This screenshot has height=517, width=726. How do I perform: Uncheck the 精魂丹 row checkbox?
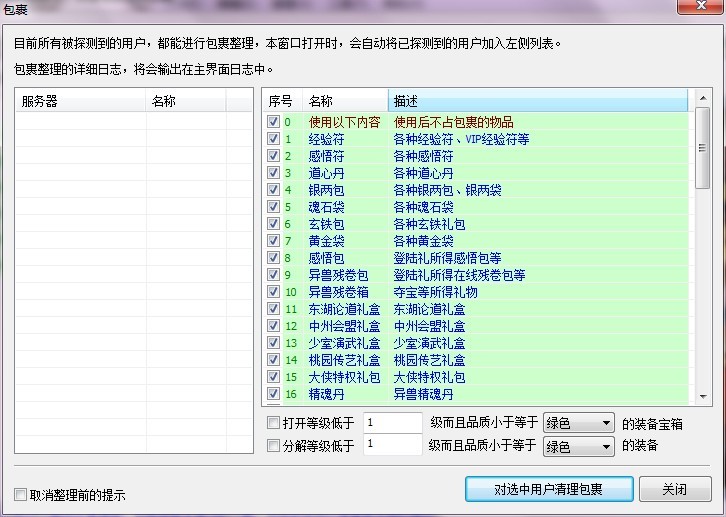tap(273, 395)
